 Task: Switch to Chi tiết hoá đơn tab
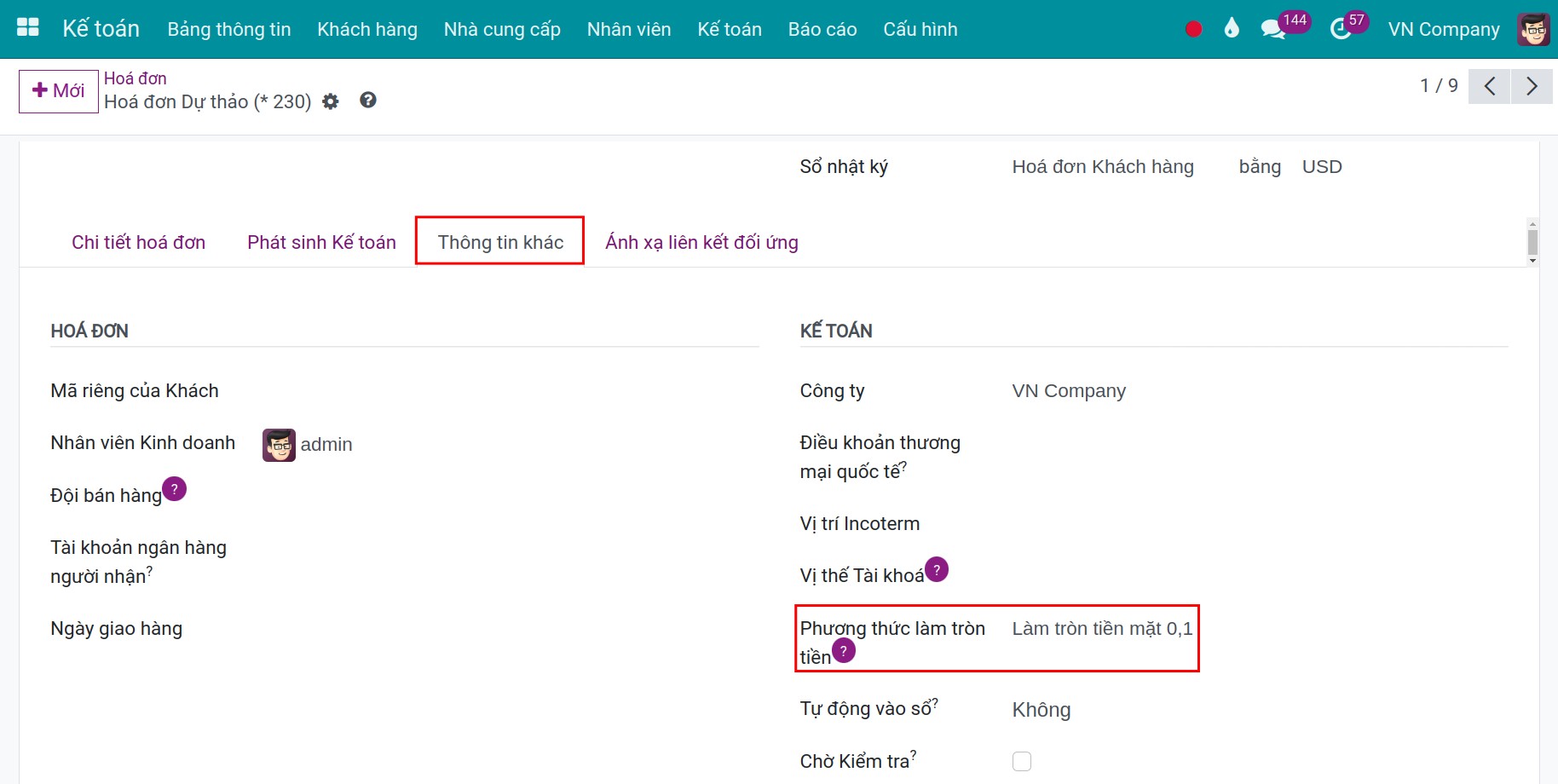139,242
